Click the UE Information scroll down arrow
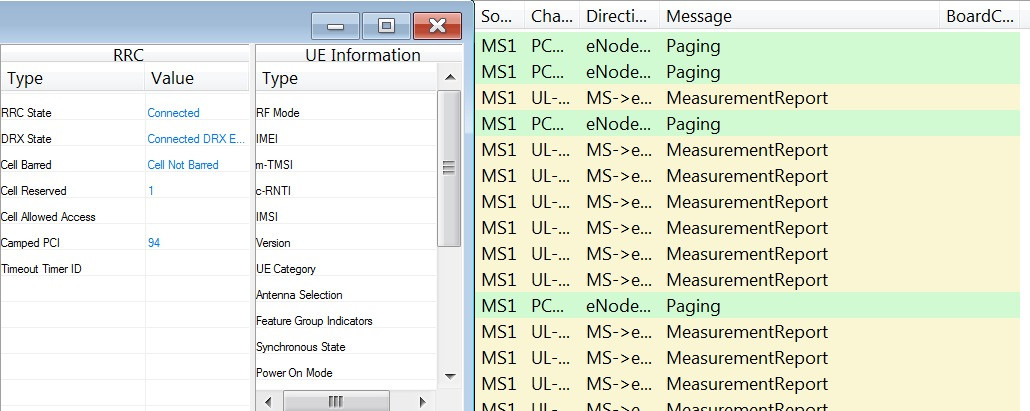 pyautogui.click(x=450, y=376)
